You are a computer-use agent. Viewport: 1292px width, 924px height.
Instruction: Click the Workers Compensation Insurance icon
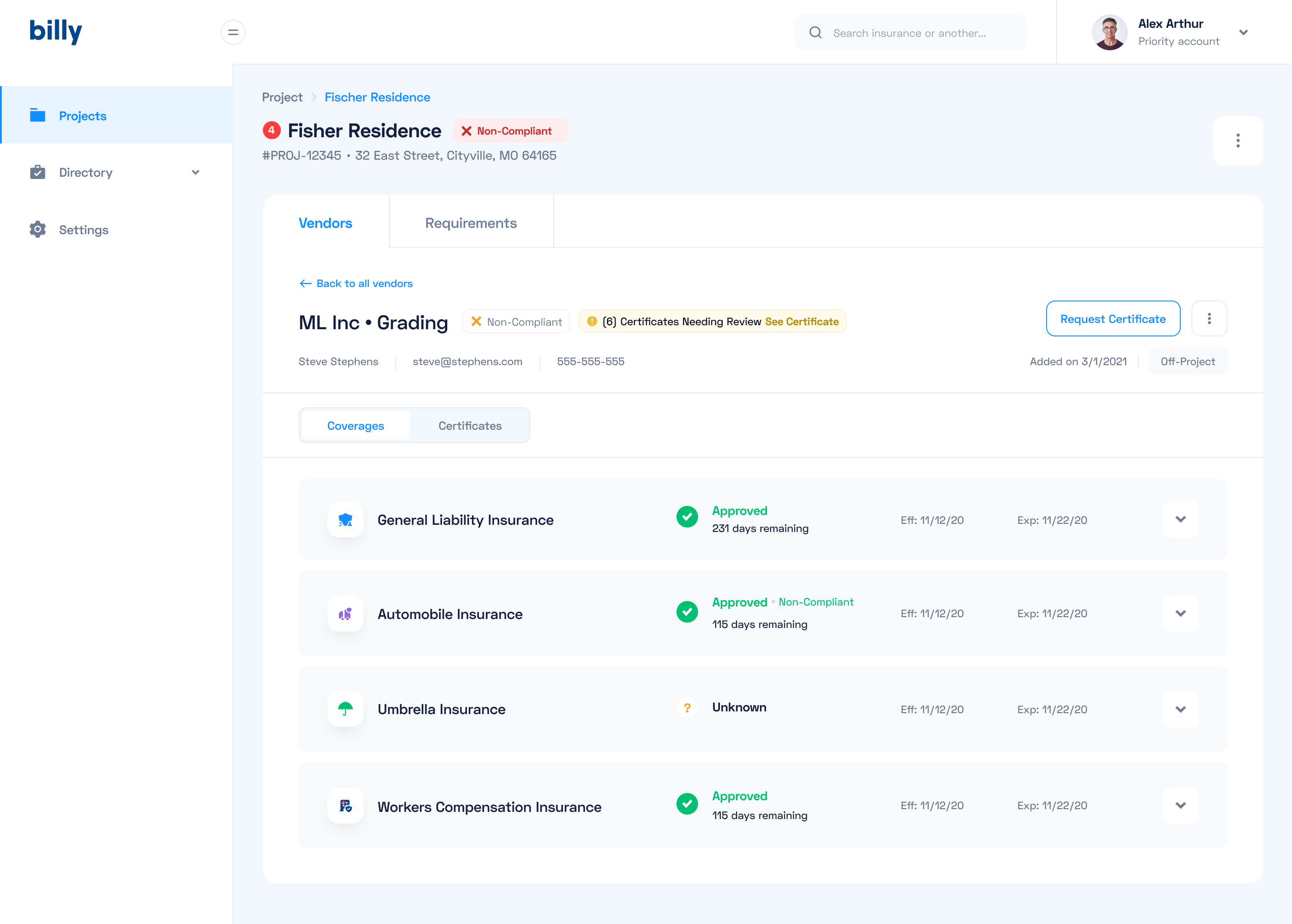pos(345,806)
